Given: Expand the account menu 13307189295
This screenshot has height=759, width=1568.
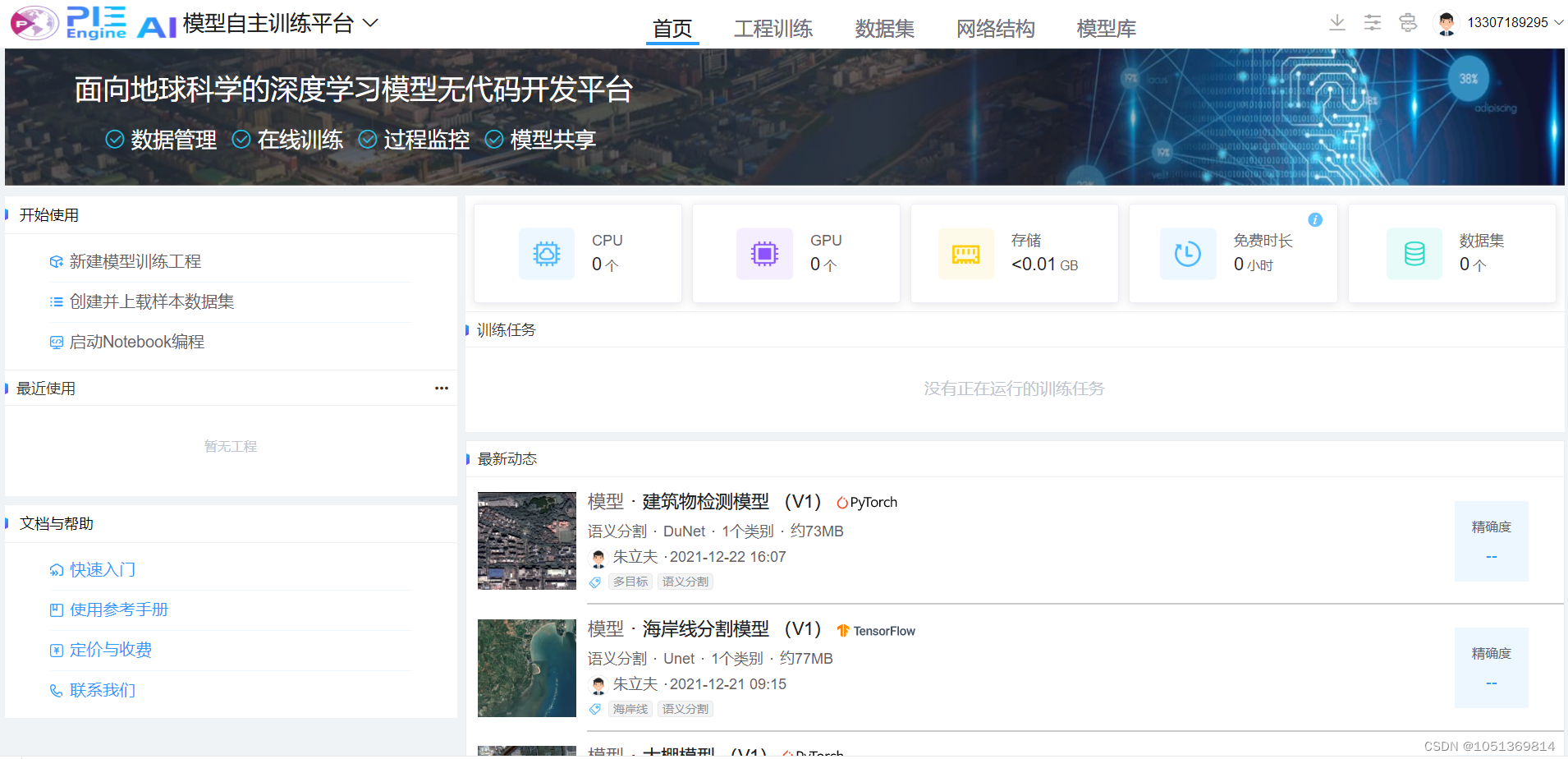Looking at the screenshot, I should (x=1515, y=22).
